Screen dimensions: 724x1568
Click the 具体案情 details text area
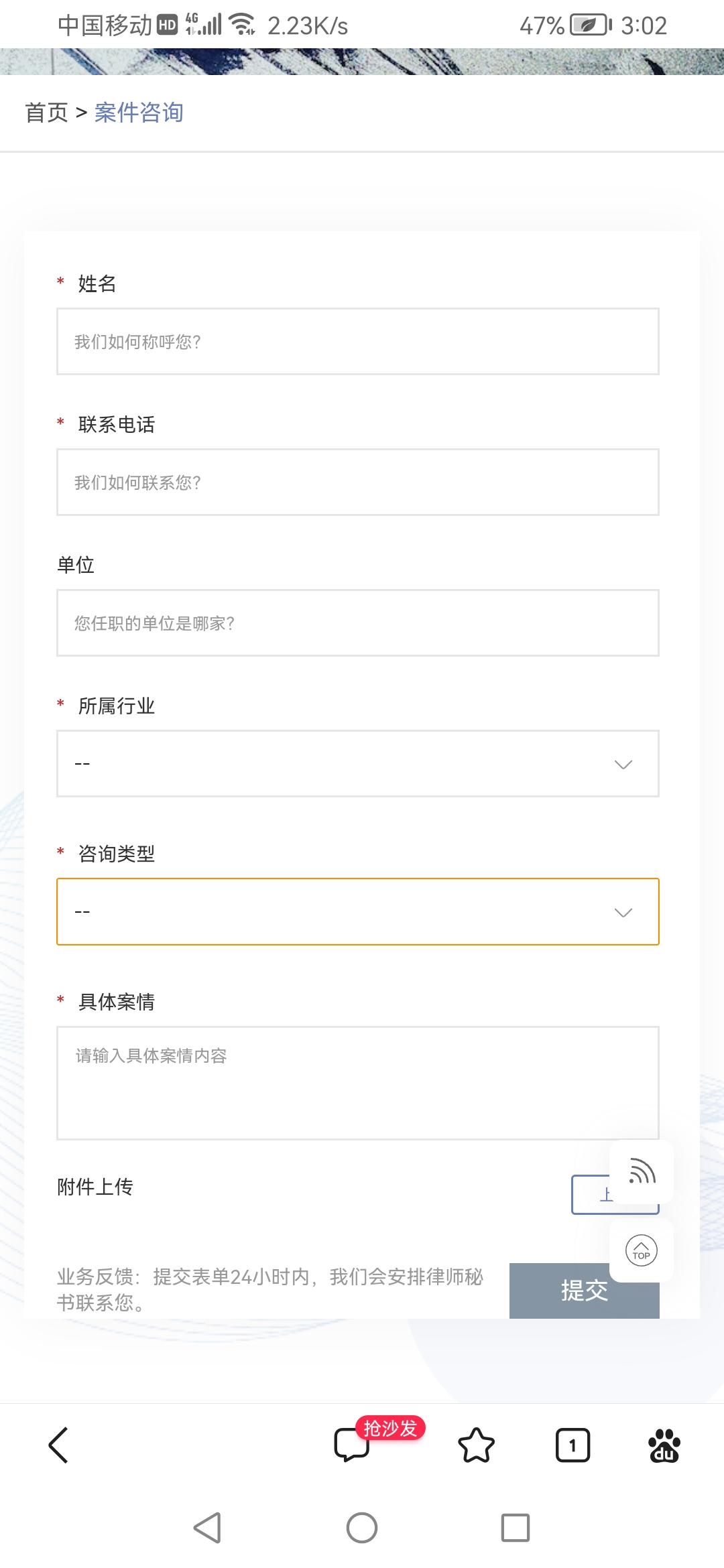358,1083
